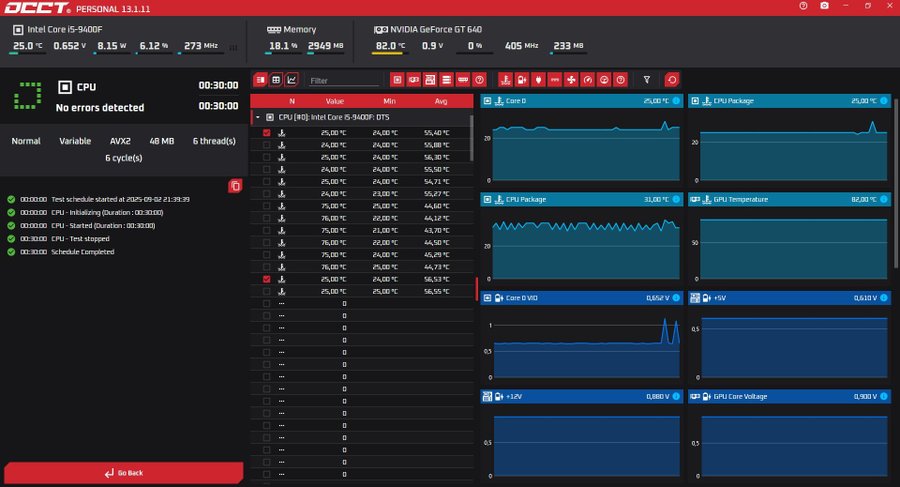Toggle the memory module sensor filter icon

pos(463,80)
